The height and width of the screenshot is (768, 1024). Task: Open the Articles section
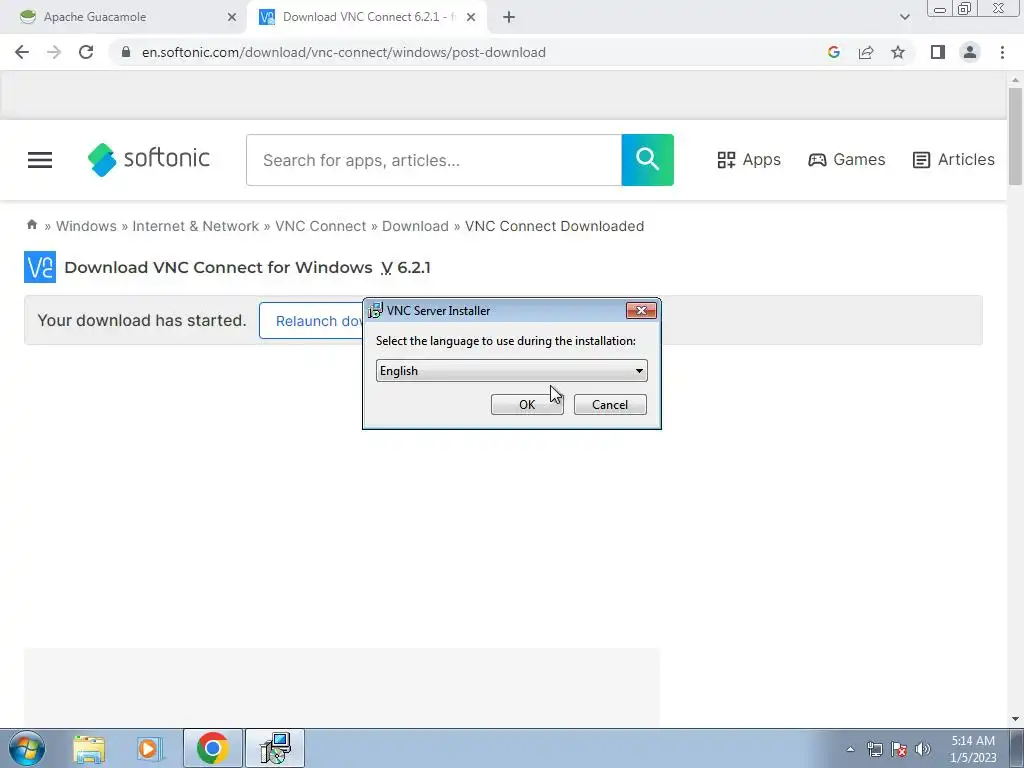pos(953,159)
